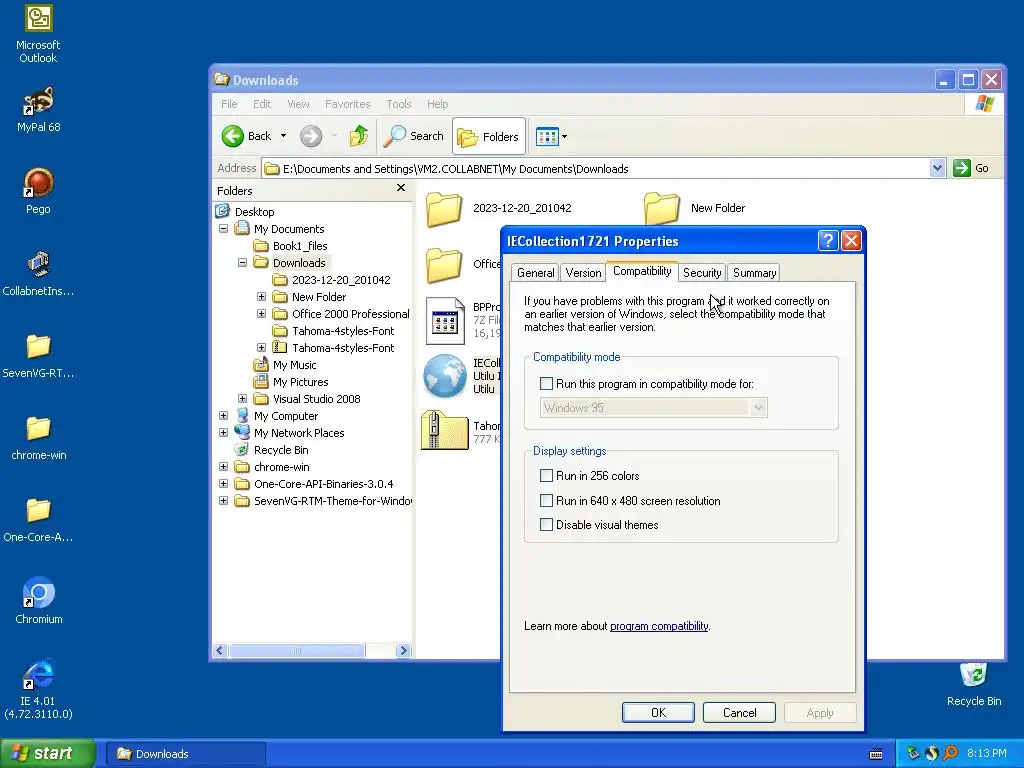Image resolution: width=1024 pixels, height=768 pixels.
Task: Collapse the My Documents tree node
Action: pos(223,229)
